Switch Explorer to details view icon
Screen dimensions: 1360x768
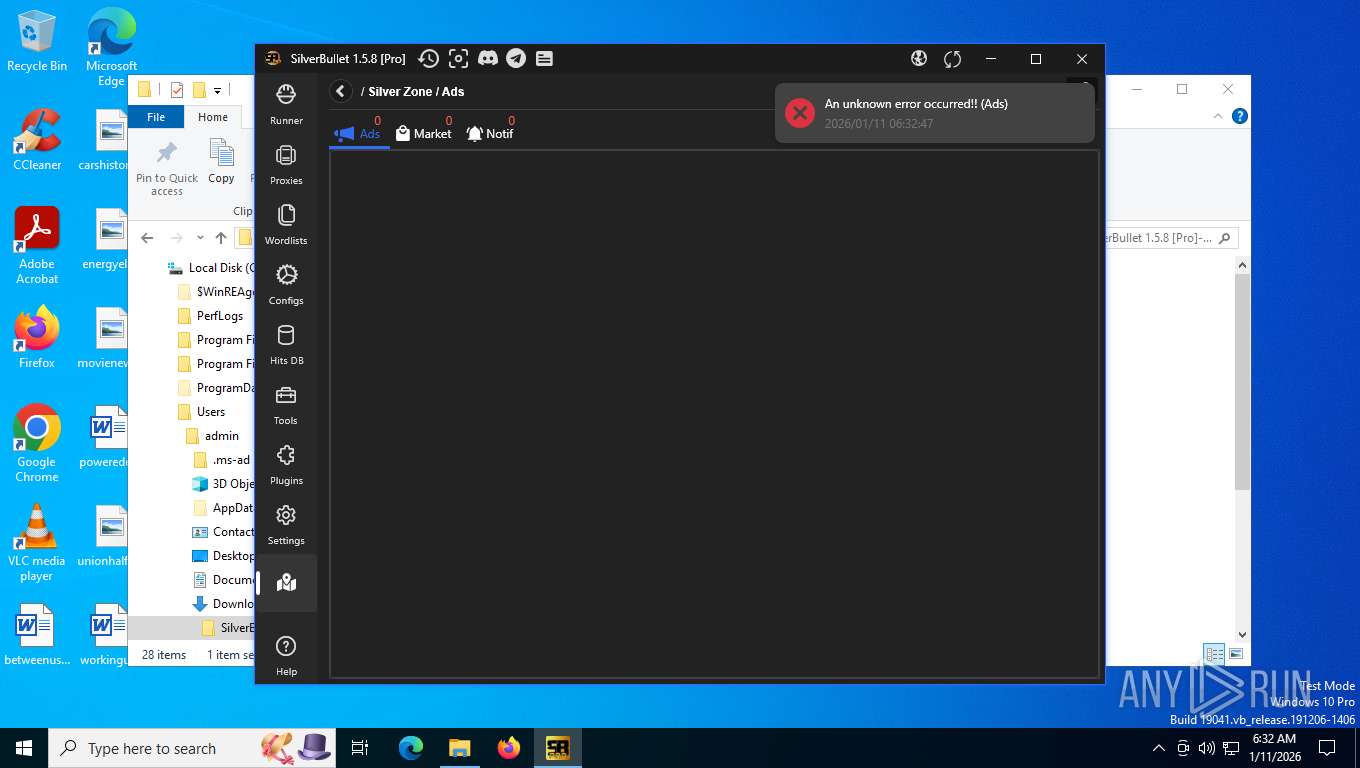[1214, 654]
